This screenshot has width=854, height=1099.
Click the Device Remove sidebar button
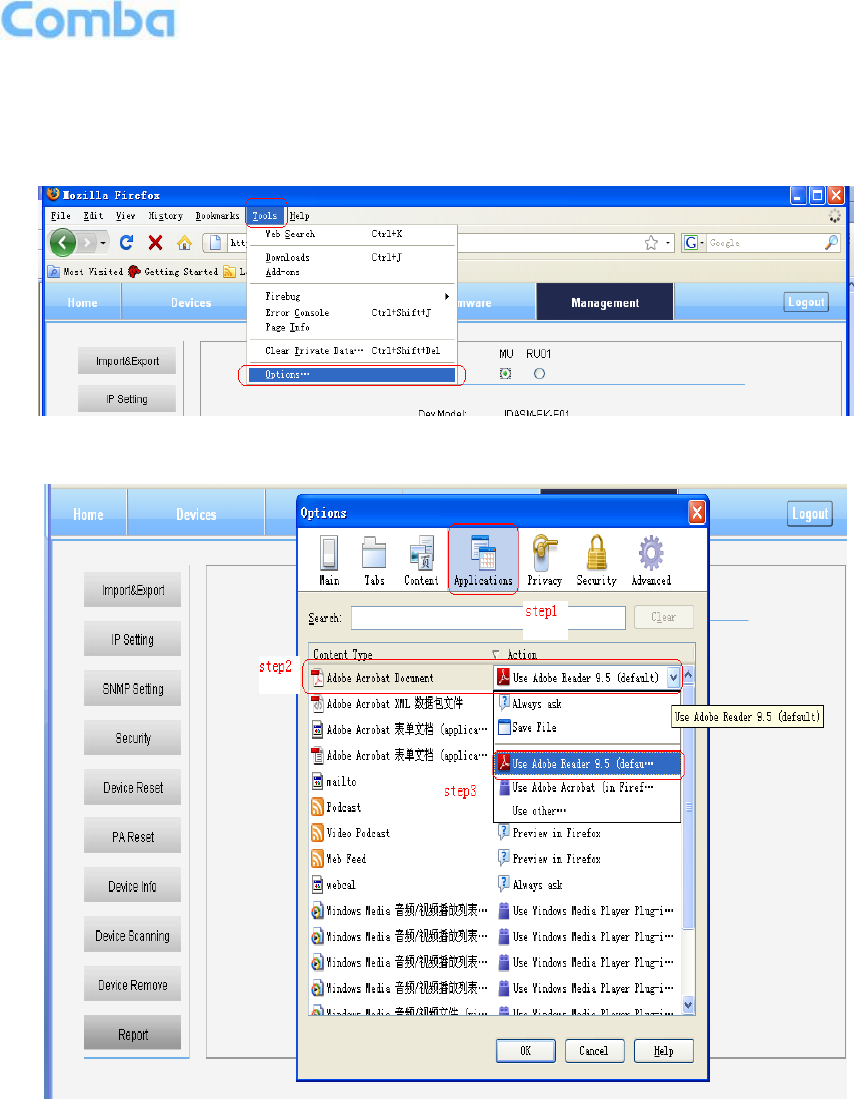coord(133,984)
